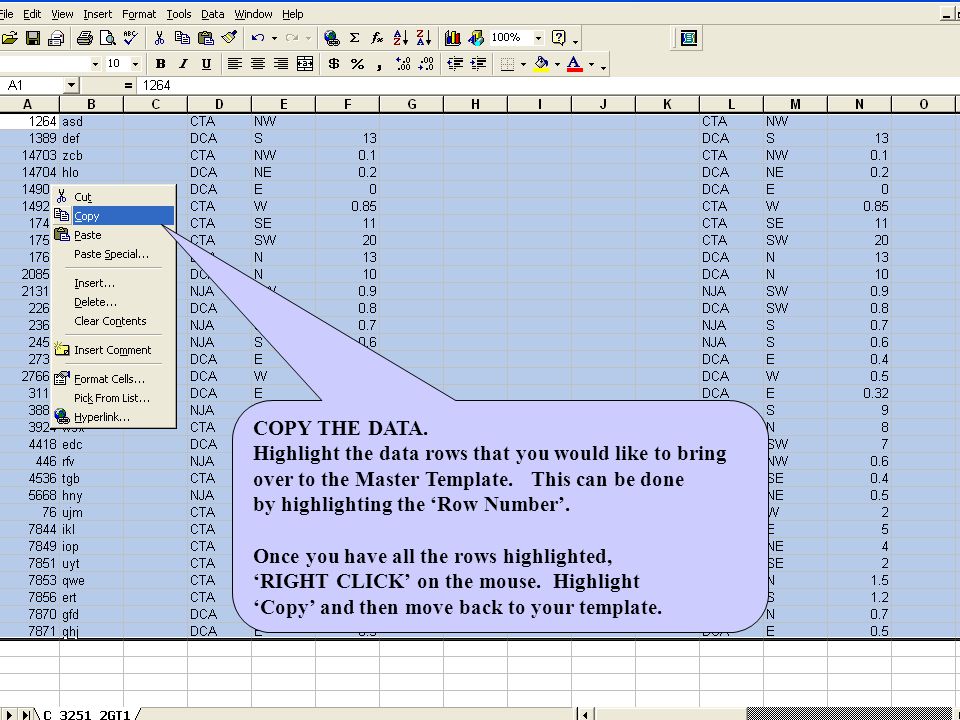Select Clear Contents in the context menu
This screenshot has width=960, height=720.
114,321
